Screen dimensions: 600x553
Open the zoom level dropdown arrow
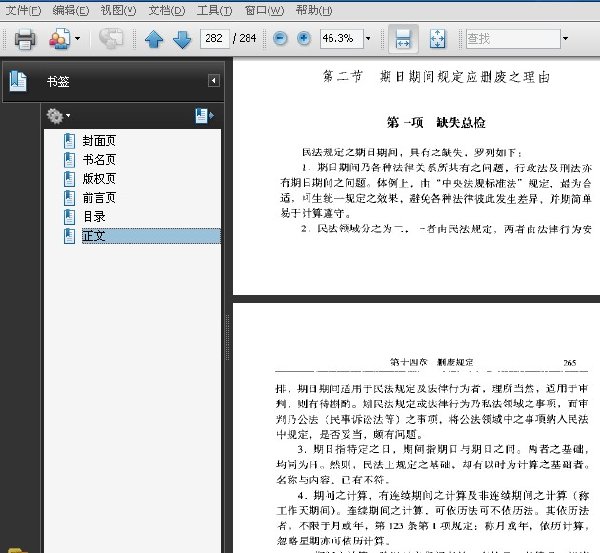coord(368,38)
